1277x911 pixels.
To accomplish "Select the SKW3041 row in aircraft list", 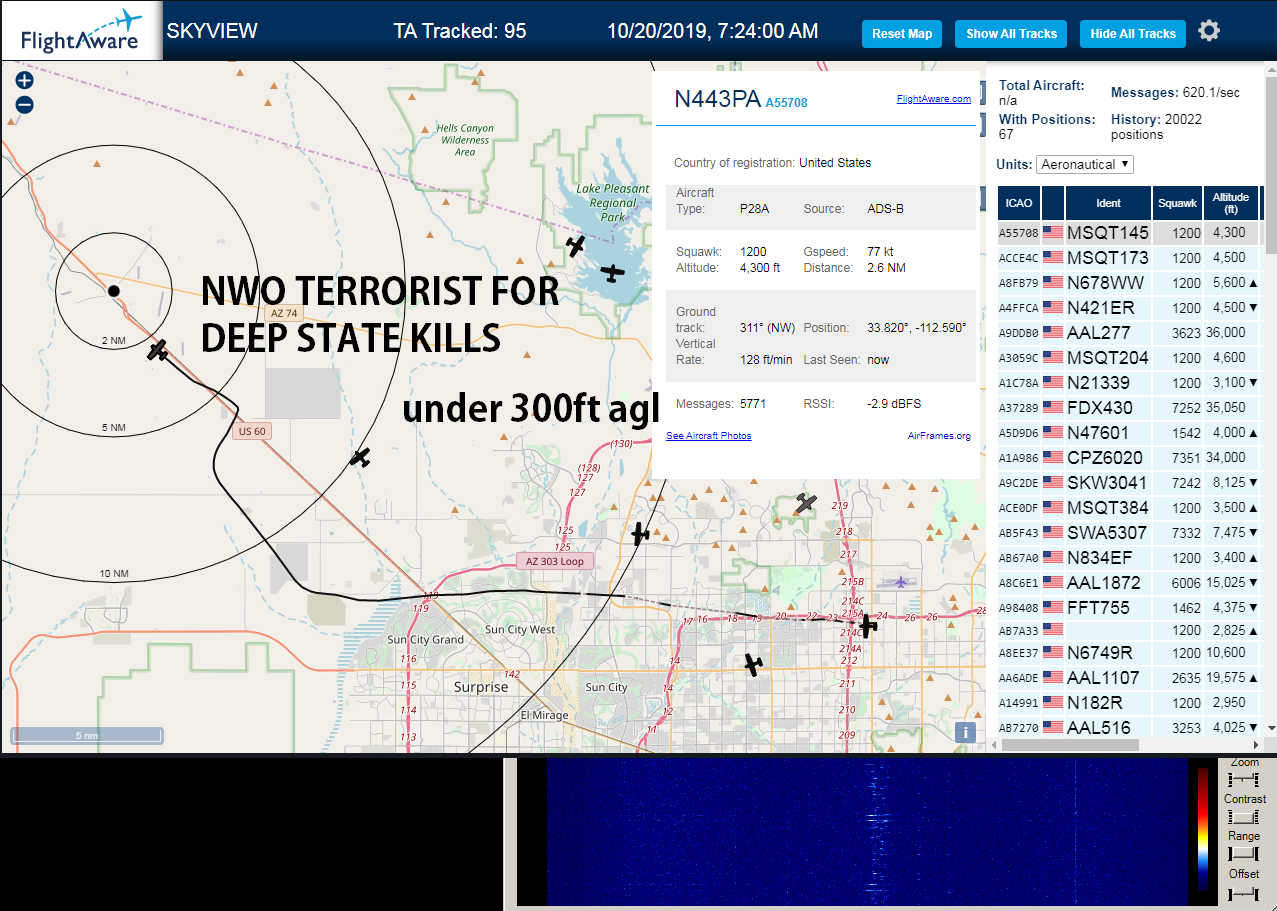I will click(x=1130, y=483).
